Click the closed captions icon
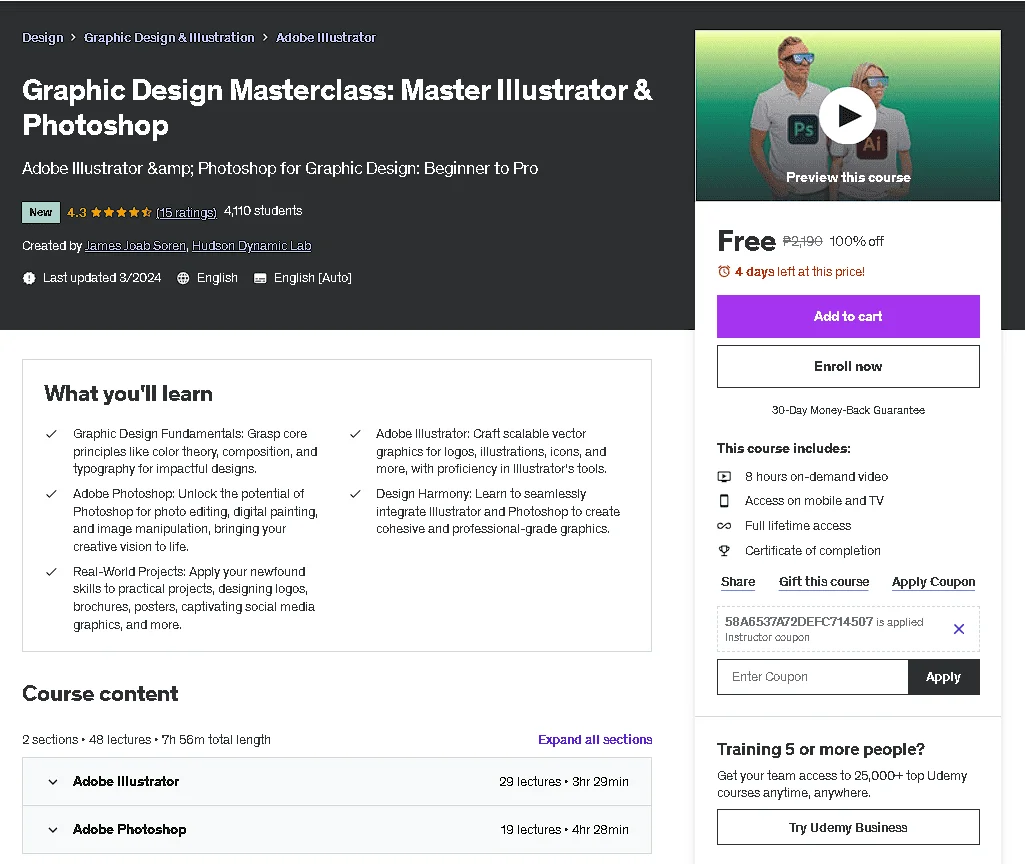1025x864 pixels. coord(260,278)
